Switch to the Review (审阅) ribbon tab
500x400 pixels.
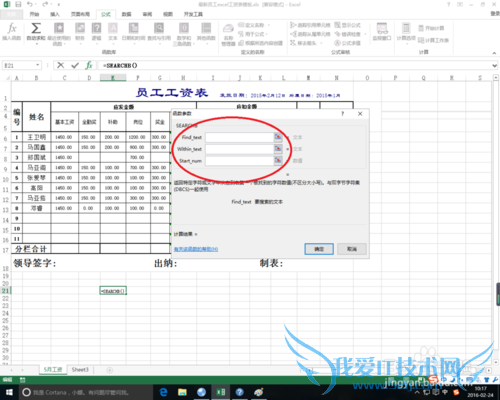tap(147, 14)
